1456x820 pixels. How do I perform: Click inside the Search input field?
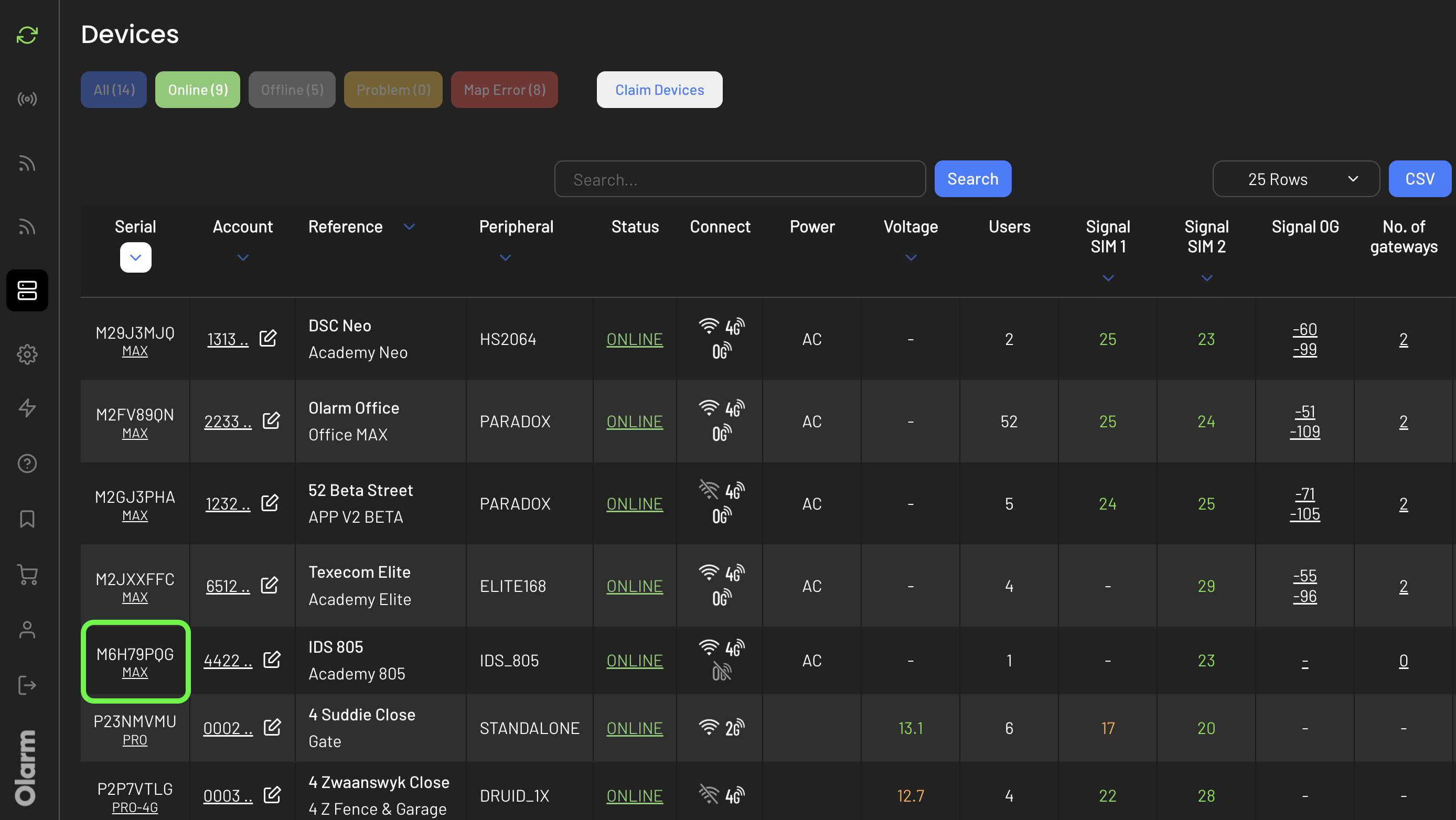coord(740,179)
